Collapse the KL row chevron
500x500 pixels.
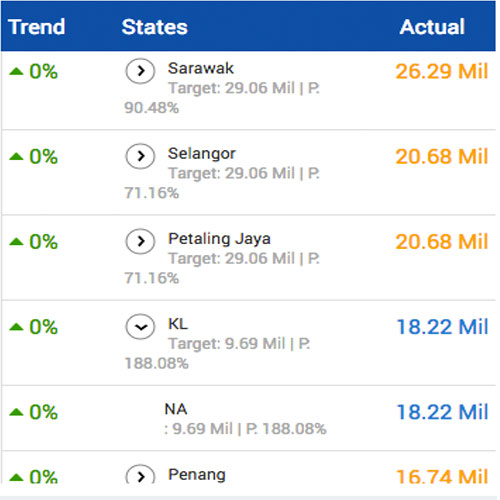click(140, 327)
